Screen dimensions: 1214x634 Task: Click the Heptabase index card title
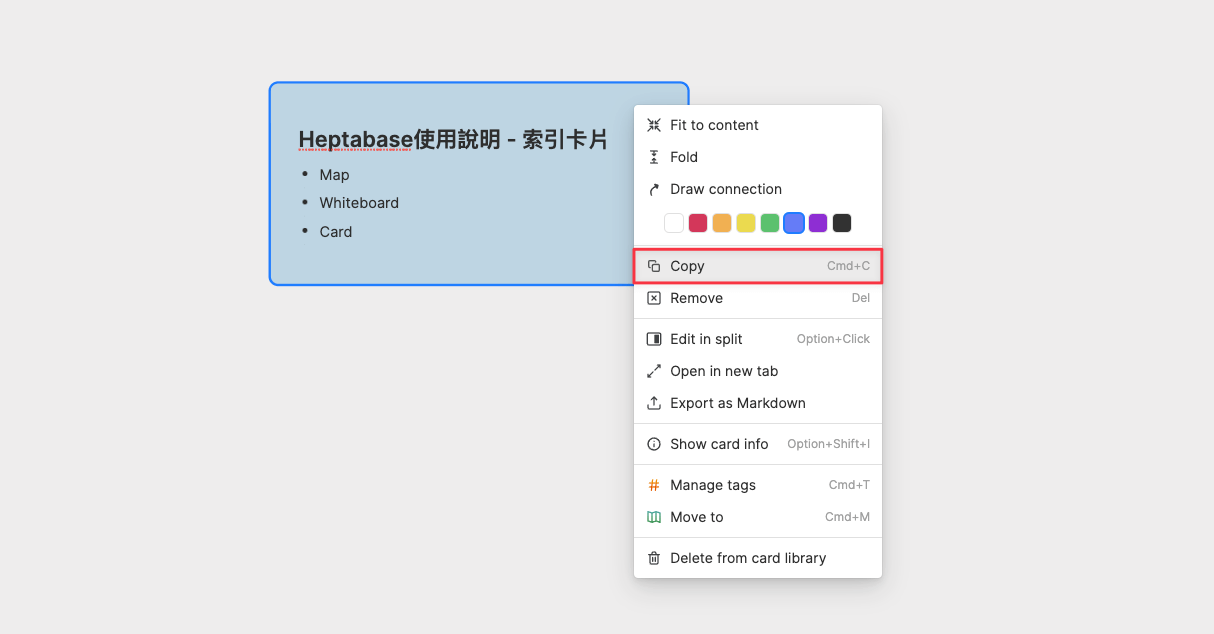coord(454,139)
